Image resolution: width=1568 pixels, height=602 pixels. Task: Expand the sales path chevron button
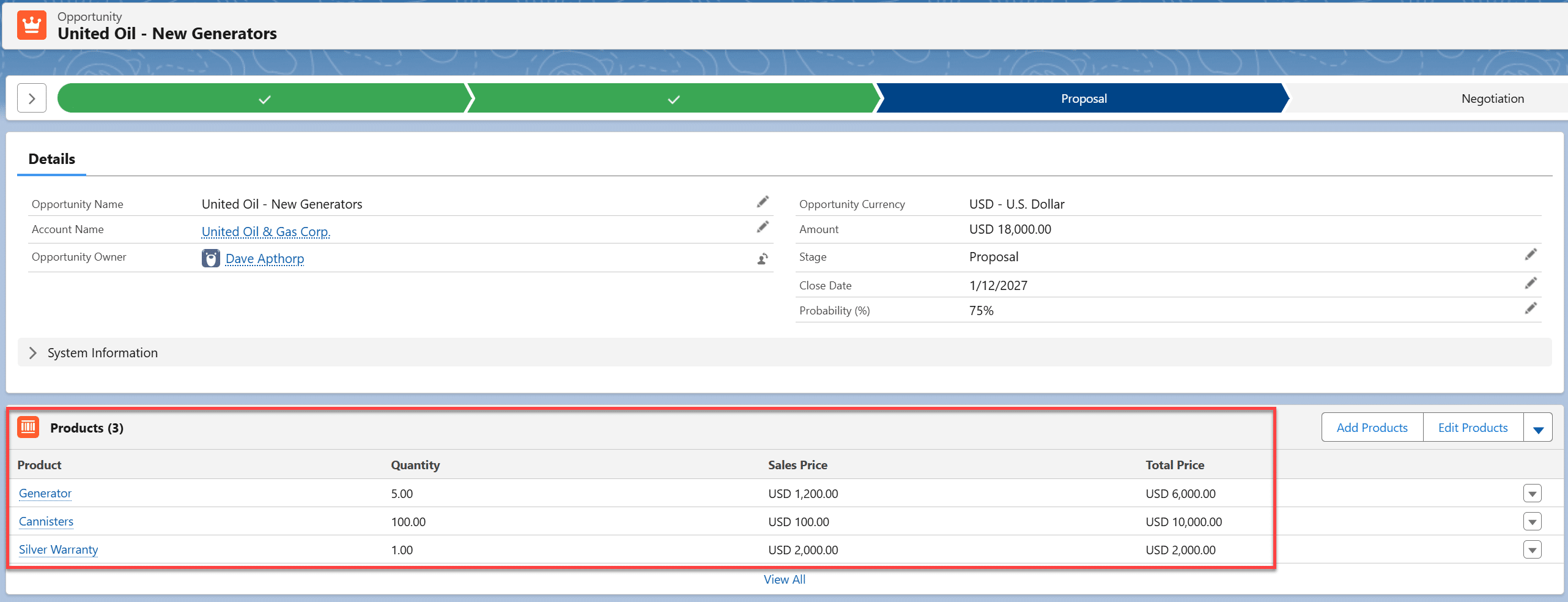(x=32, y=98)
